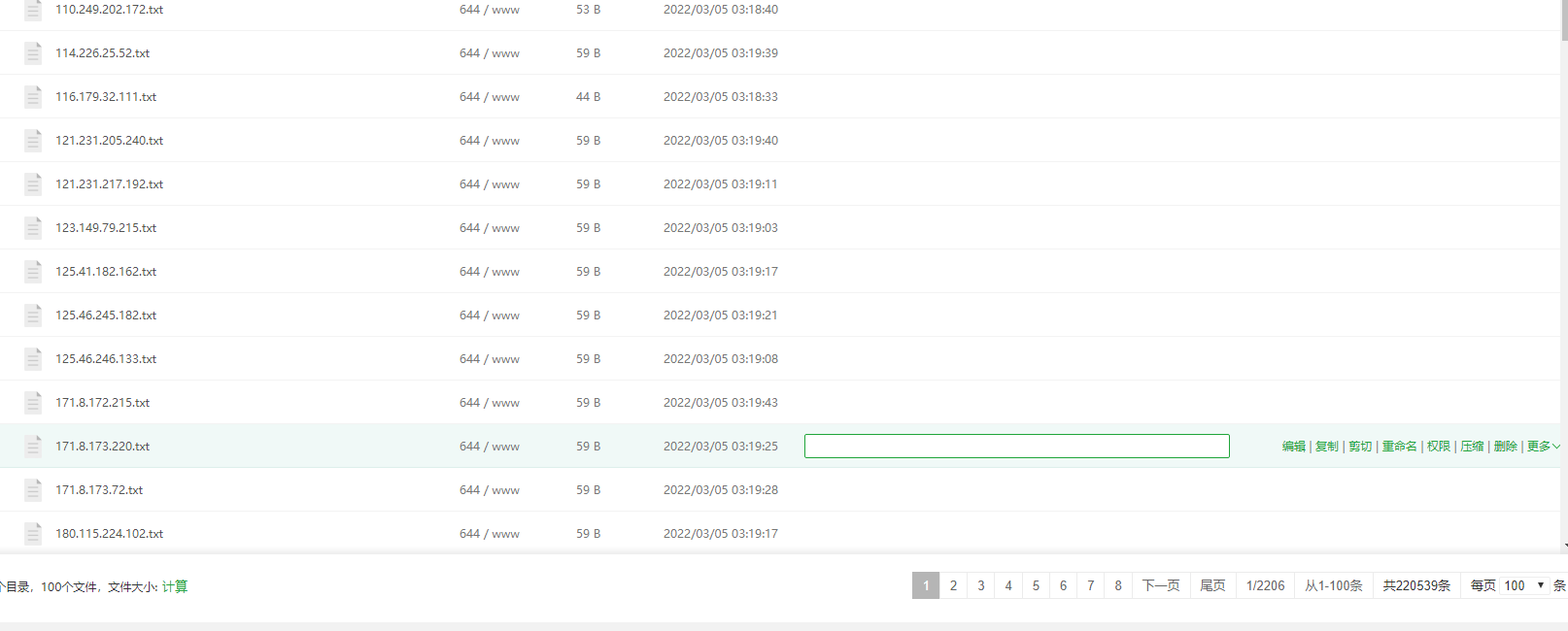Click the empty remark input field
1568x631 pixels.
1016,446
